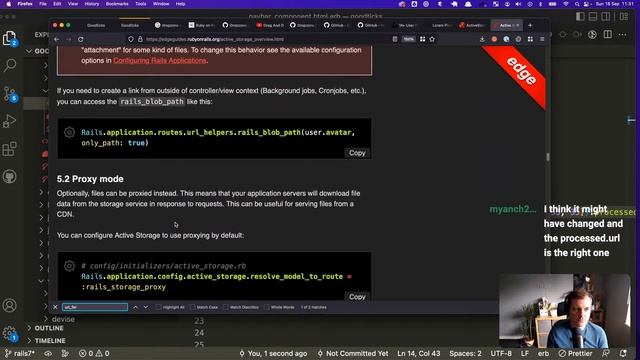Open GitHub panel in VS Code activity bar

click(x=9, y=177)
